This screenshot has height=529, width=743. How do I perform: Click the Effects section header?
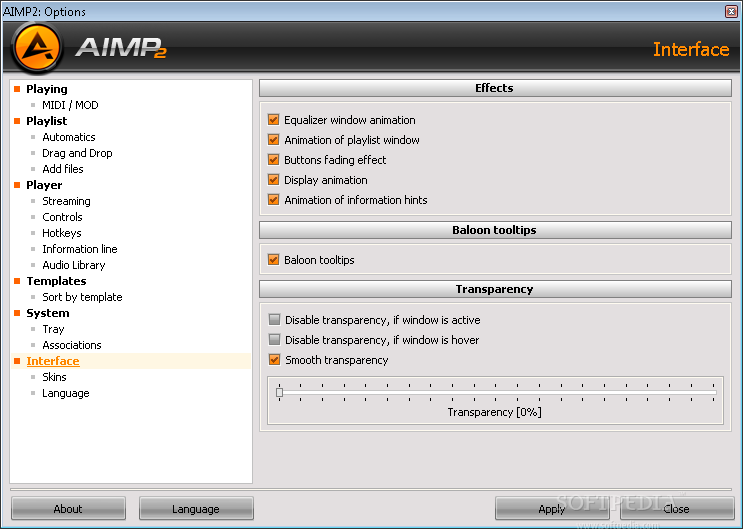[495, 88]
